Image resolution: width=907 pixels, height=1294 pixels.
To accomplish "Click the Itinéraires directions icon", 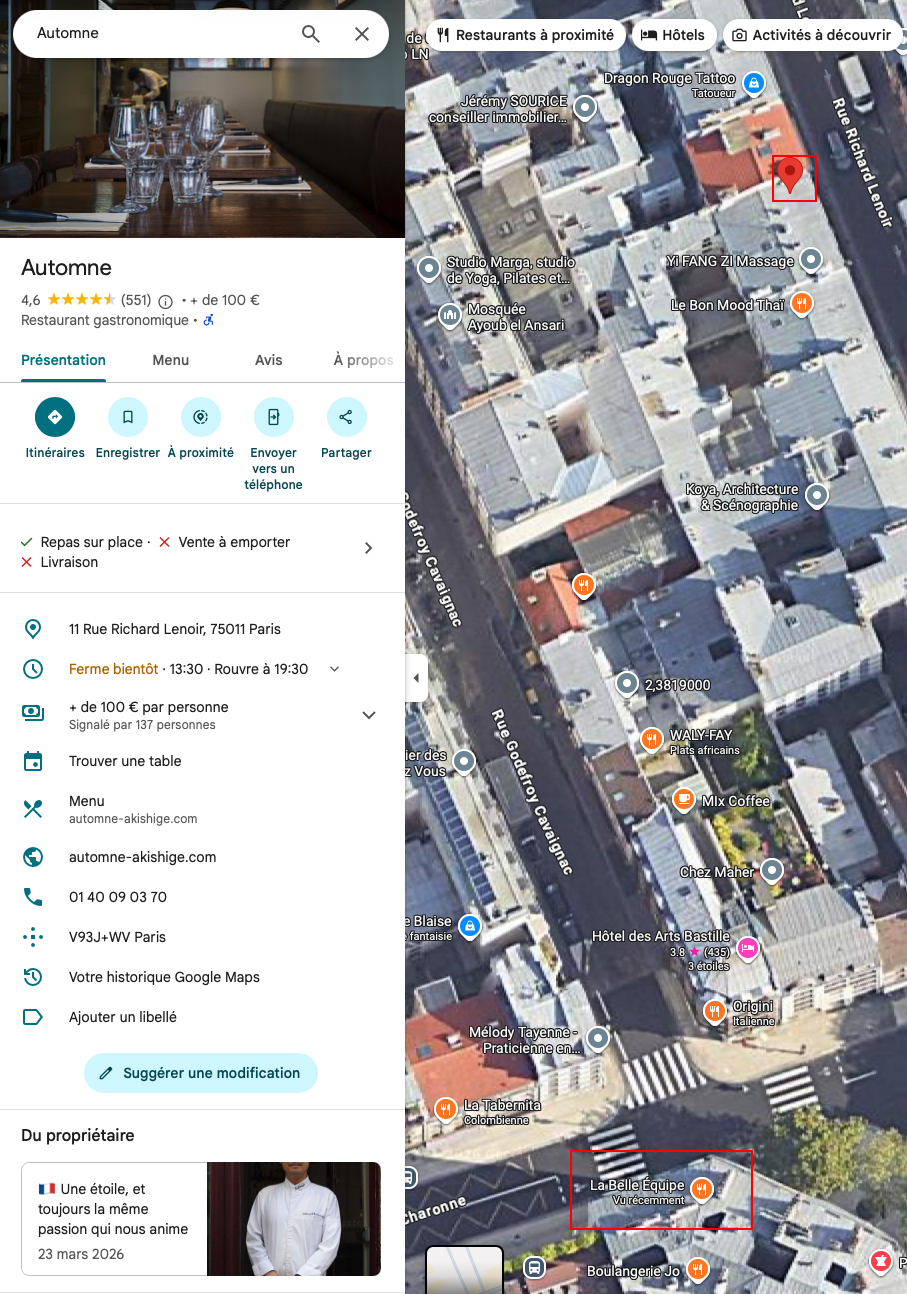I will coord(55,417).
